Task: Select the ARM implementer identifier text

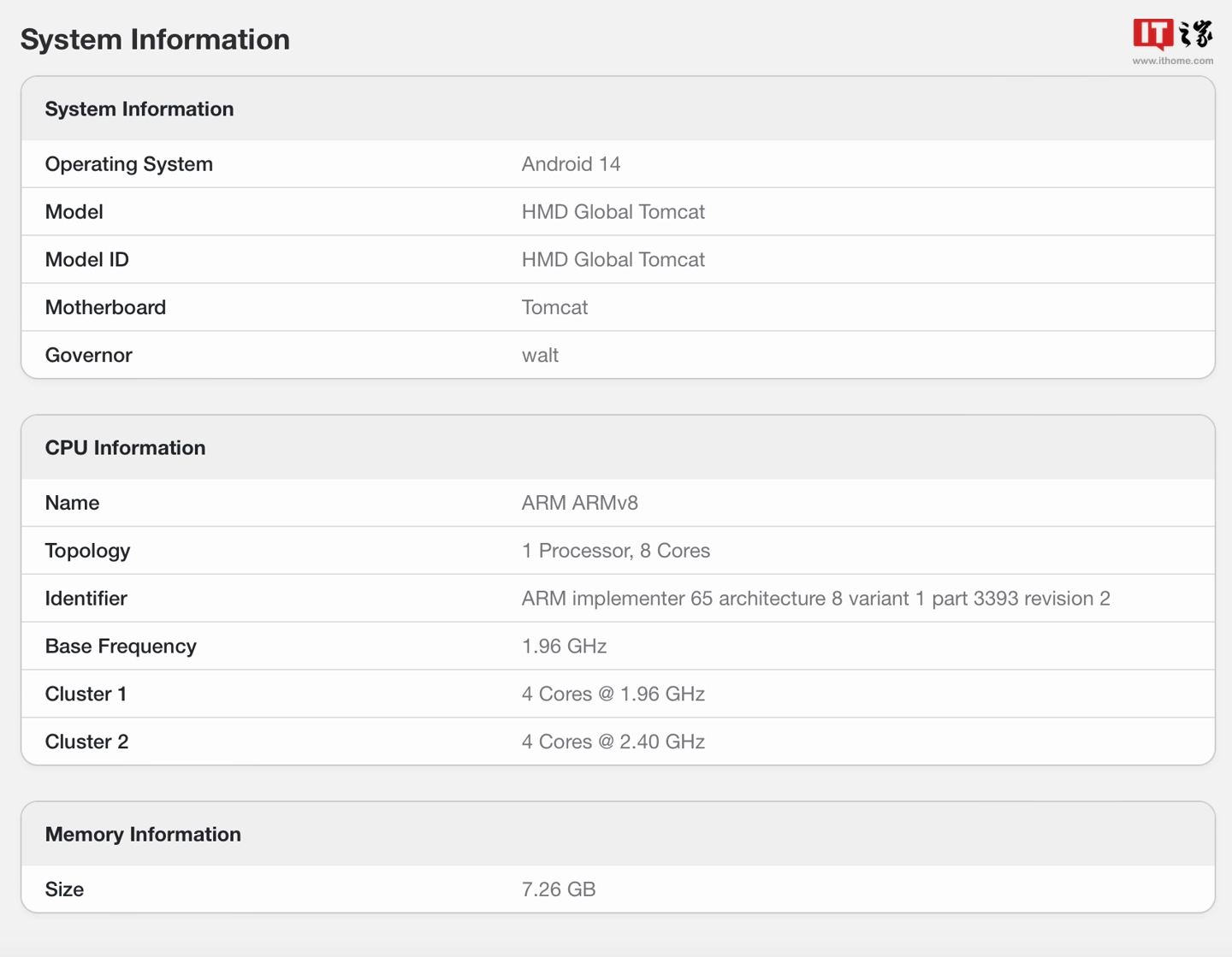Action: pyautogui.click(x=815, y=599)
